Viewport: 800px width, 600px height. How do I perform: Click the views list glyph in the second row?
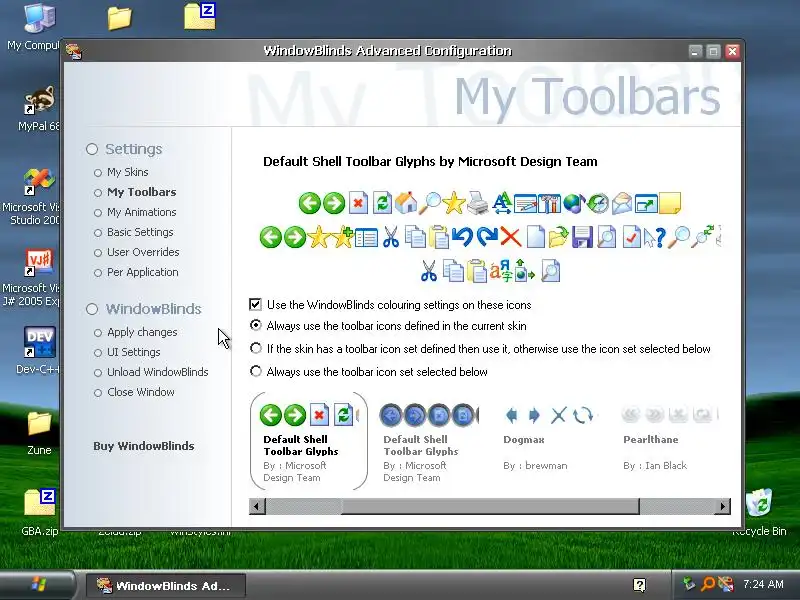pyautogui.click(x=366, y=237)
